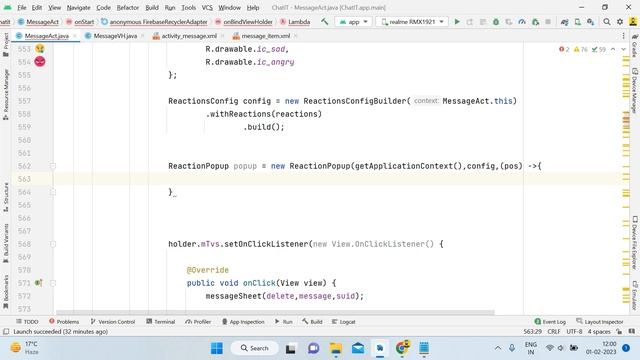This screenshot has width=640, height=360.
Task: Click the user account avatar icon
Action: click(633, 22)
